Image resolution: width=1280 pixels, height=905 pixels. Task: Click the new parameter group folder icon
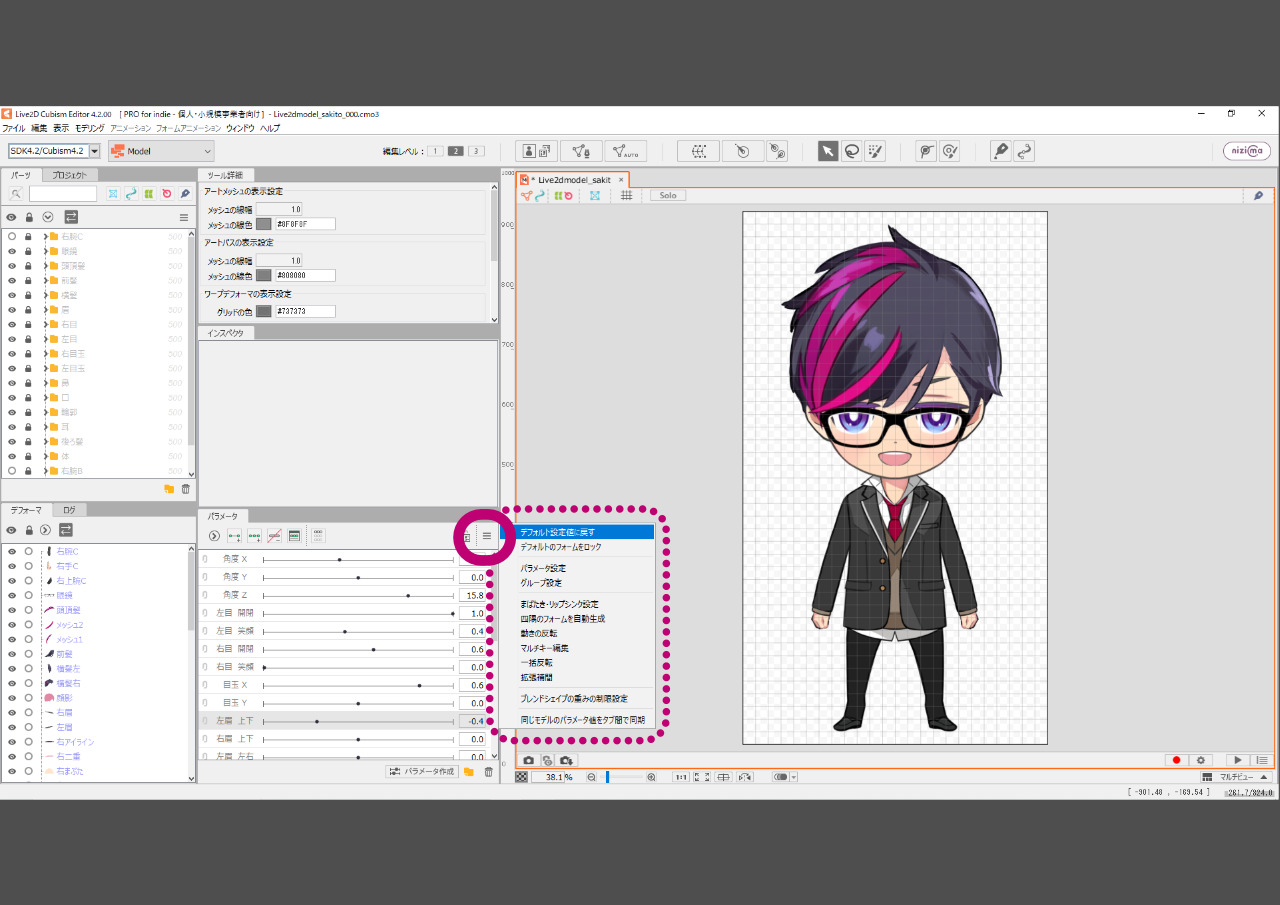[469, 772]
